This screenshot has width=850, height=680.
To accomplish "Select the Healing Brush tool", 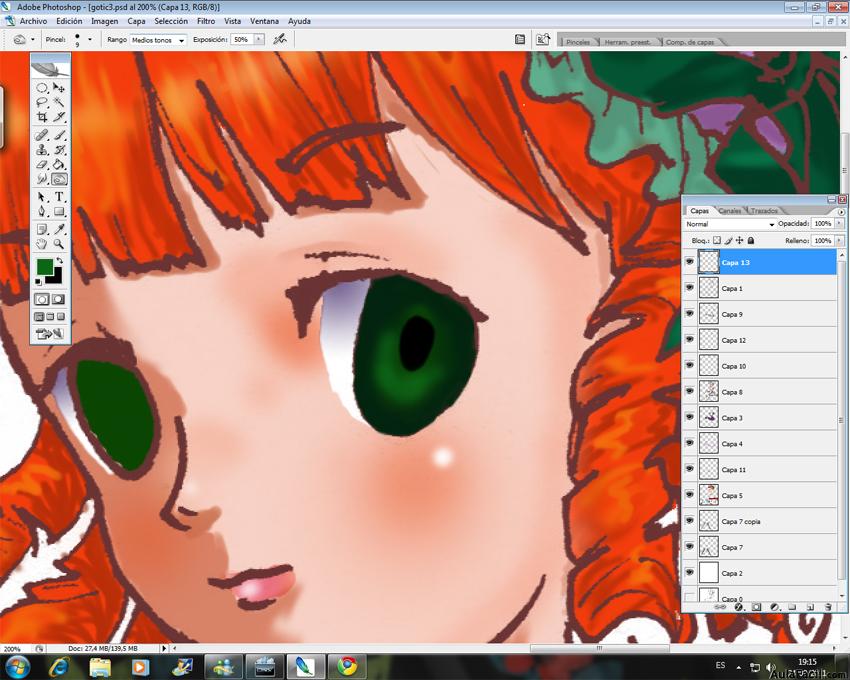I will pyautogui.click(x=42, y=134).
